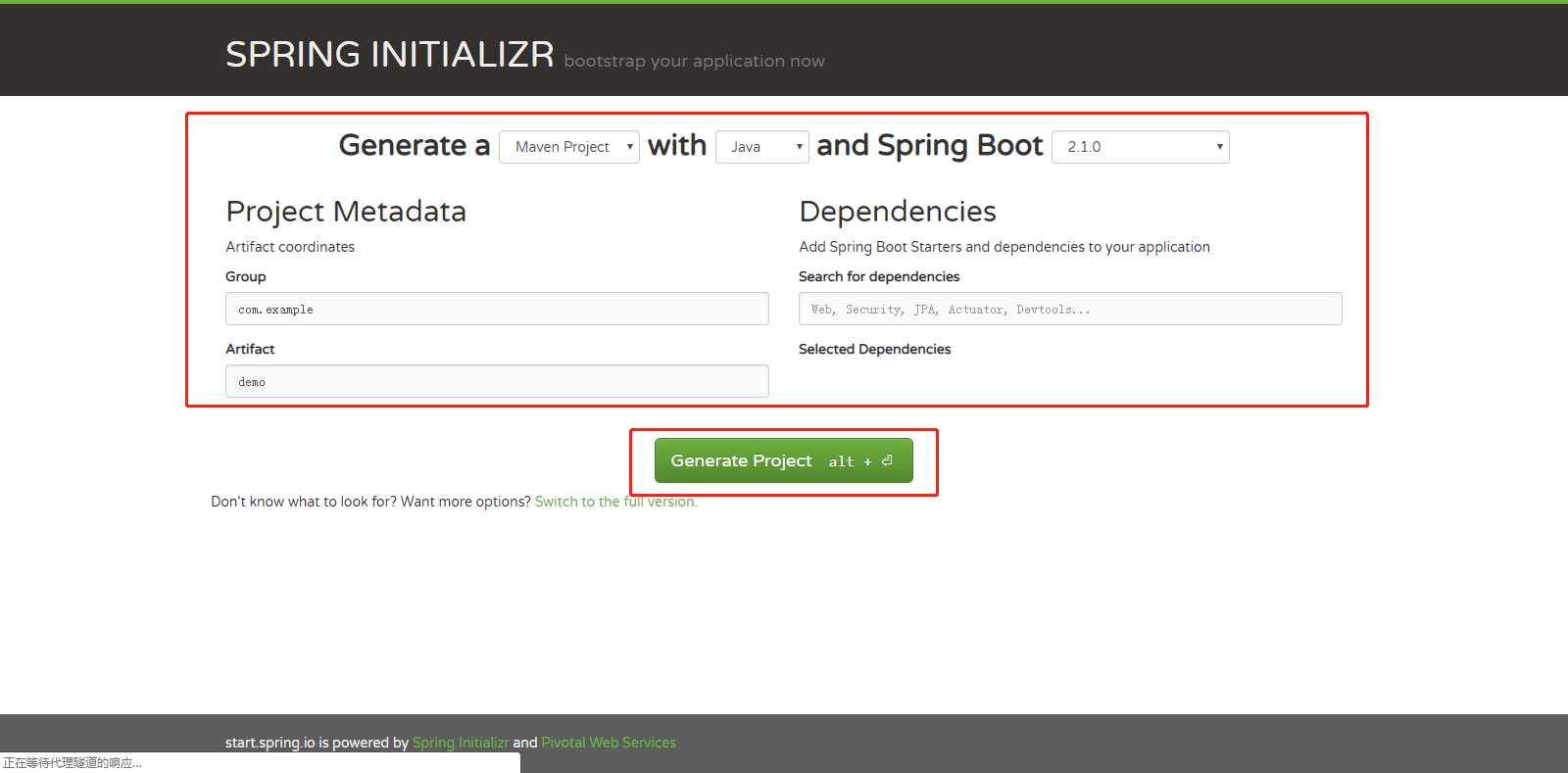Screen dimensions: 1568x773
Task: Click the 'Search for dependencies' label
Action: (x=879, y=276)
